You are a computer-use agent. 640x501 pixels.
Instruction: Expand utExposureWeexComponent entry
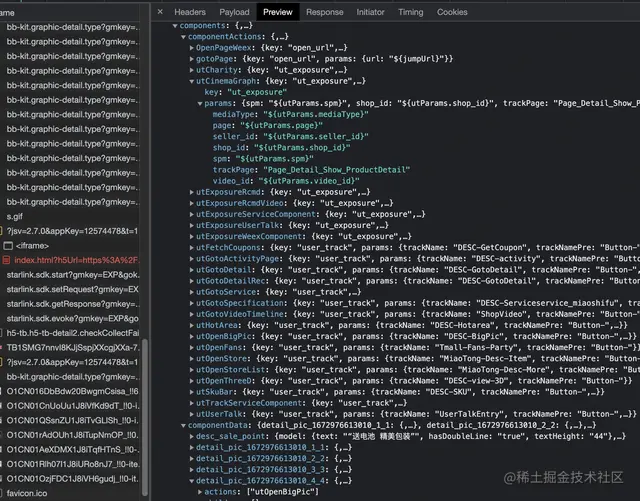(191, 236)
